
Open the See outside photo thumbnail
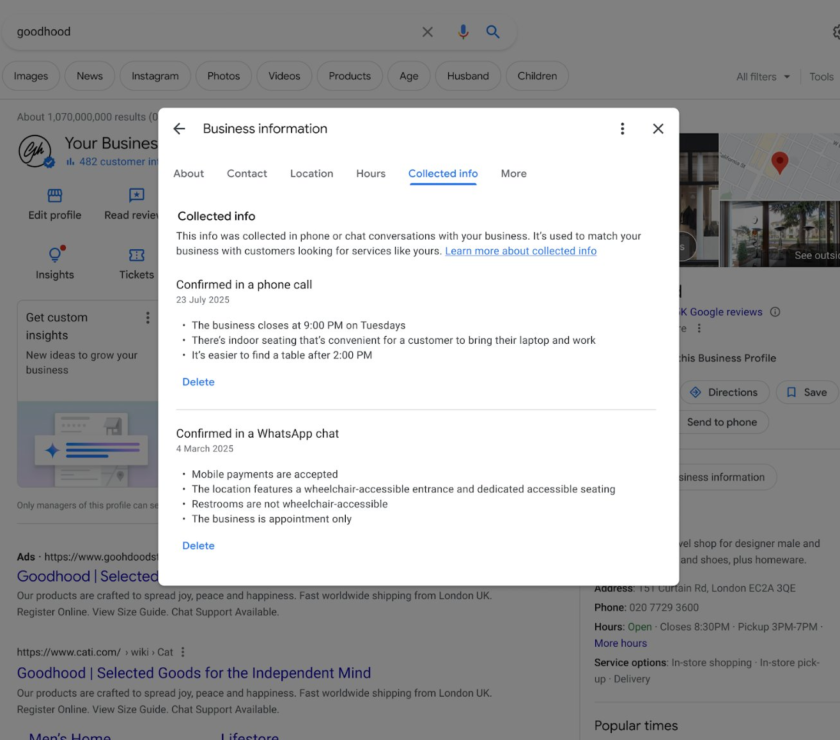tap(779, 234)
